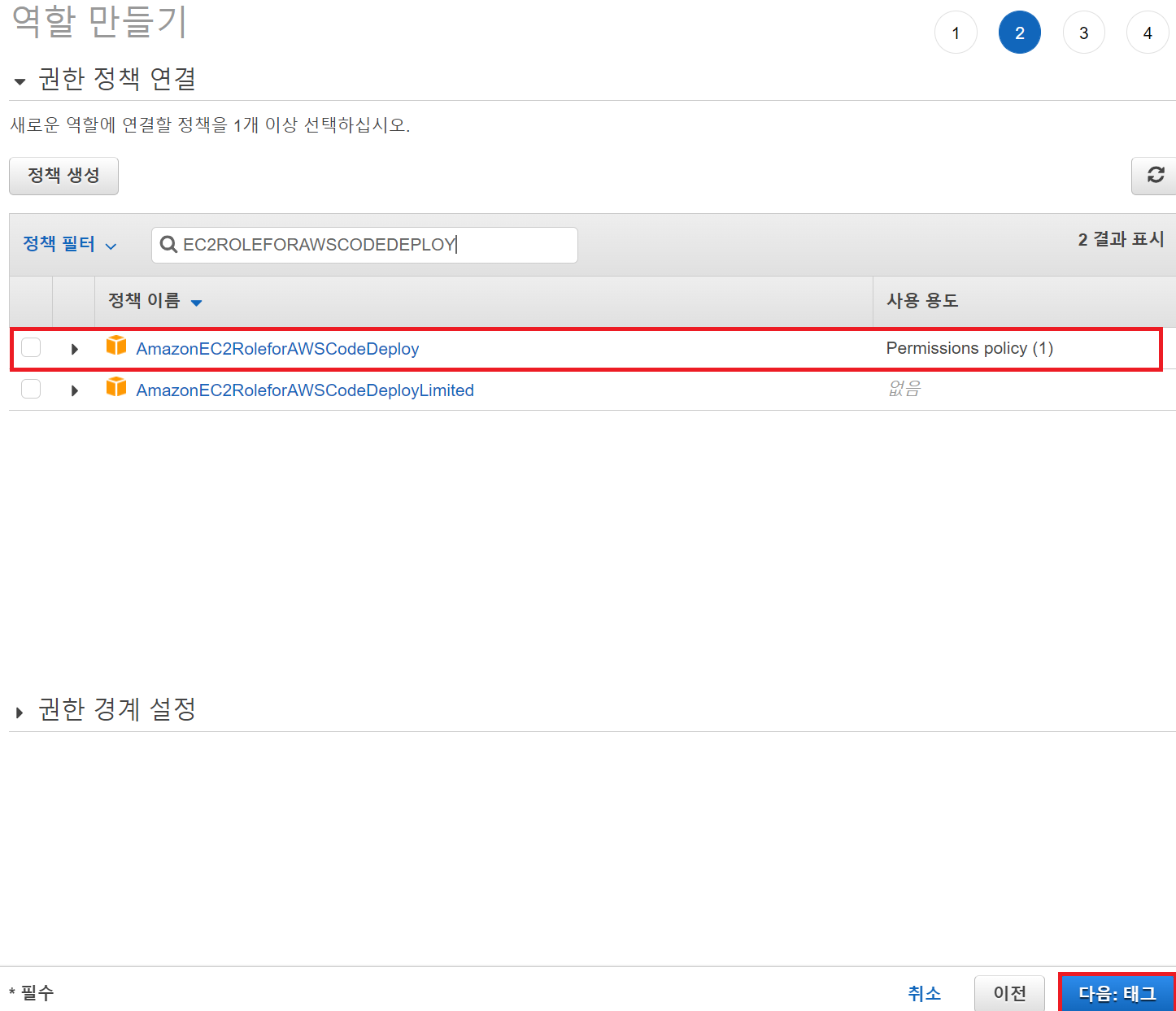
Task: Click the Permissions policy (1) usage text
Action: click(969, 348)
